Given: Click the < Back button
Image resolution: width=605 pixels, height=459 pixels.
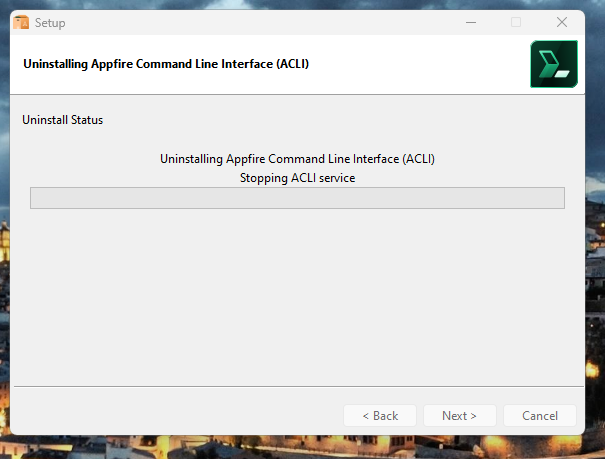Looking at the screenshot, I should pyautogui.click(x=380, y=415).
